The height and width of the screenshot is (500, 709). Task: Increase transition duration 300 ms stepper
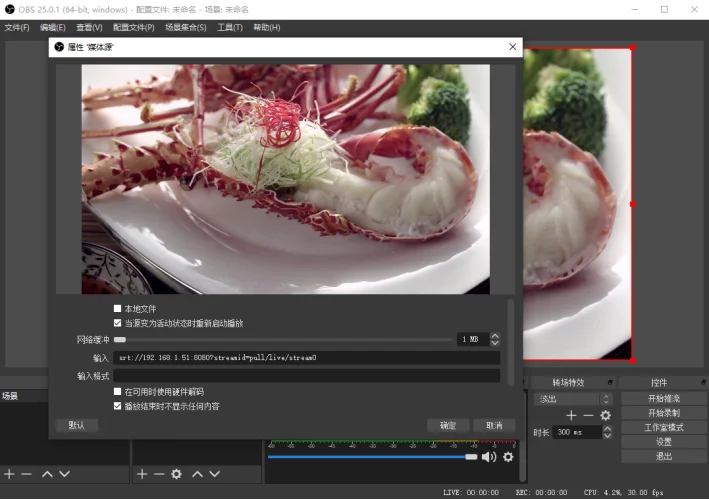(608, 429)
